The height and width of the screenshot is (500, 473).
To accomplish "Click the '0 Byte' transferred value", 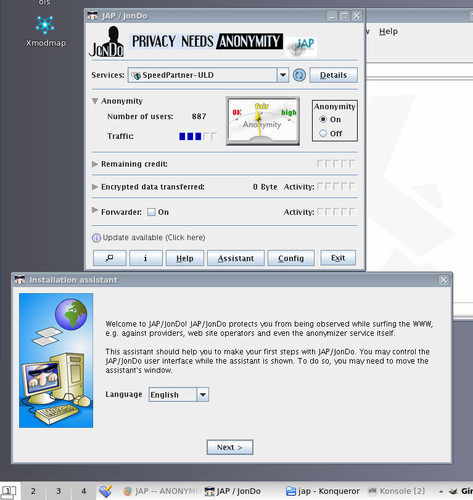I will 265,187.
